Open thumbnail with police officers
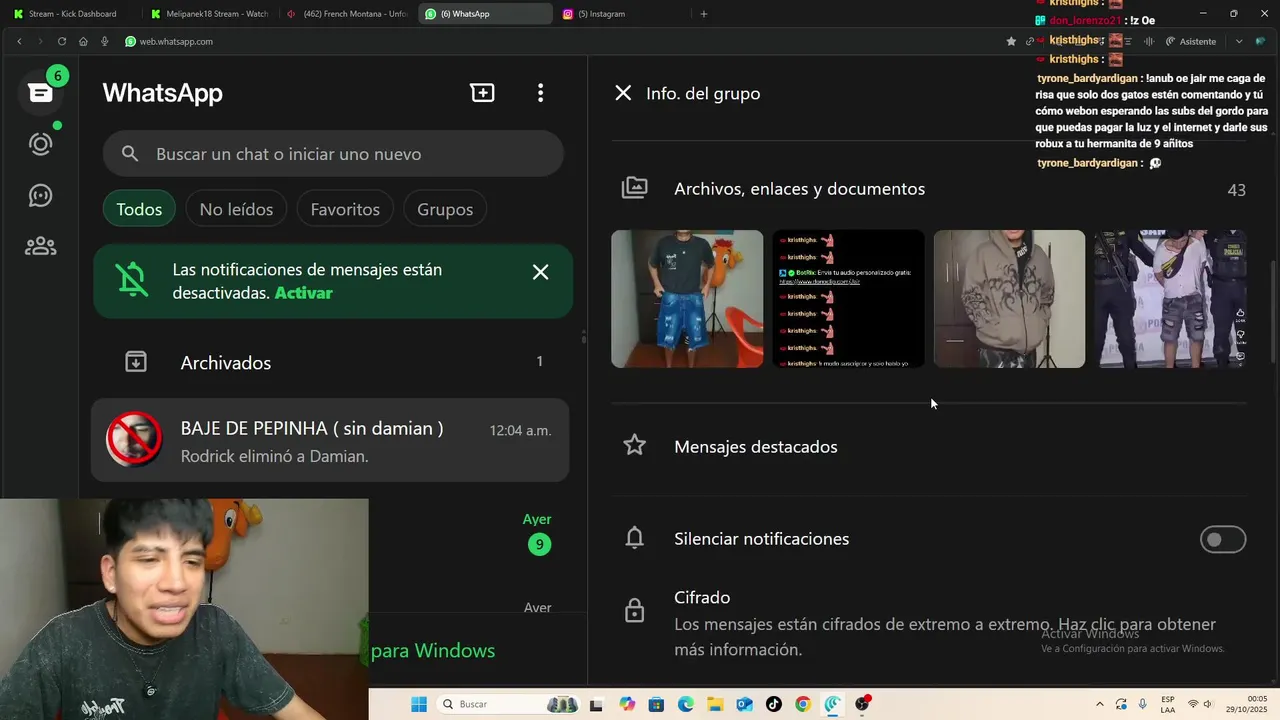 pos(1170,299)
